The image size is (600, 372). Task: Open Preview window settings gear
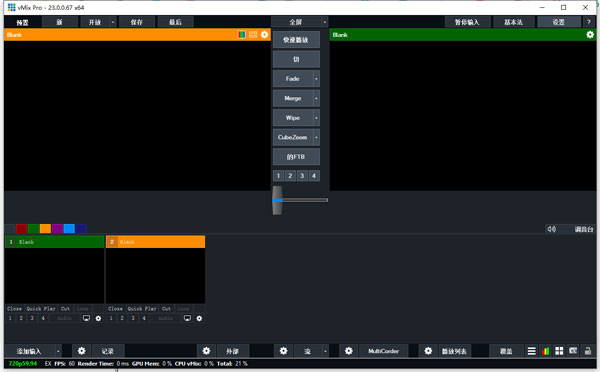click(264, 35)
